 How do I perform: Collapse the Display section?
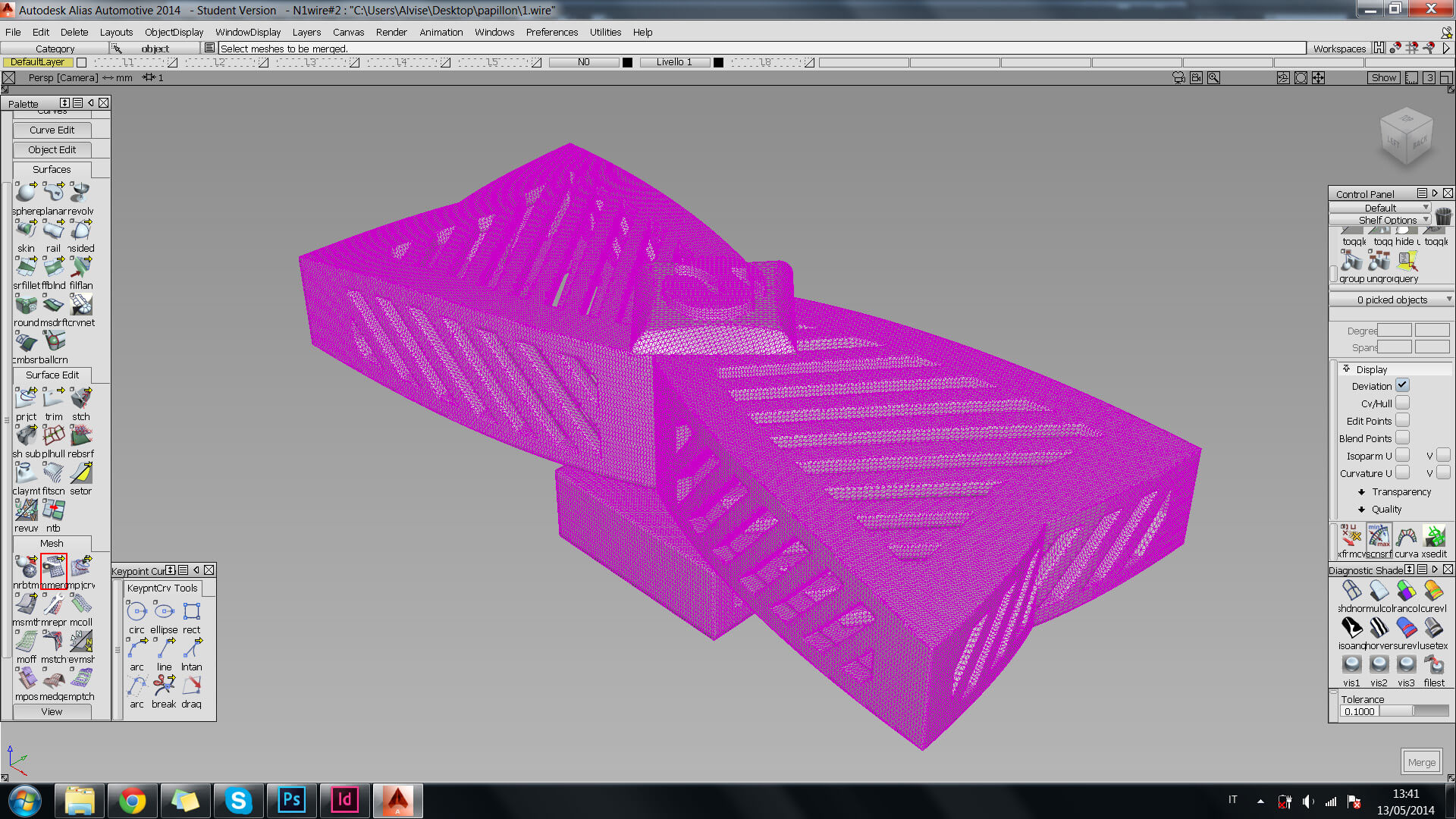tap(1347, 369)
